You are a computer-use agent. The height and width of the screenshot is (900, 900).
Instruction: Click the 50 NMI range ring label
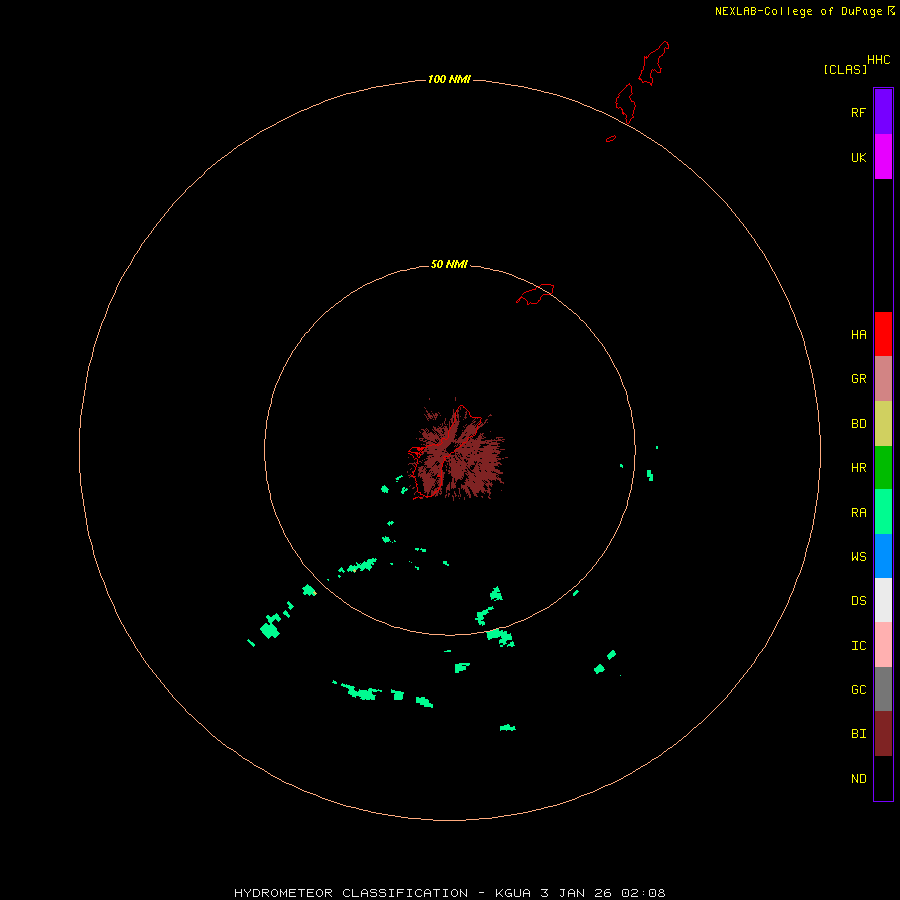click(449, 264)
